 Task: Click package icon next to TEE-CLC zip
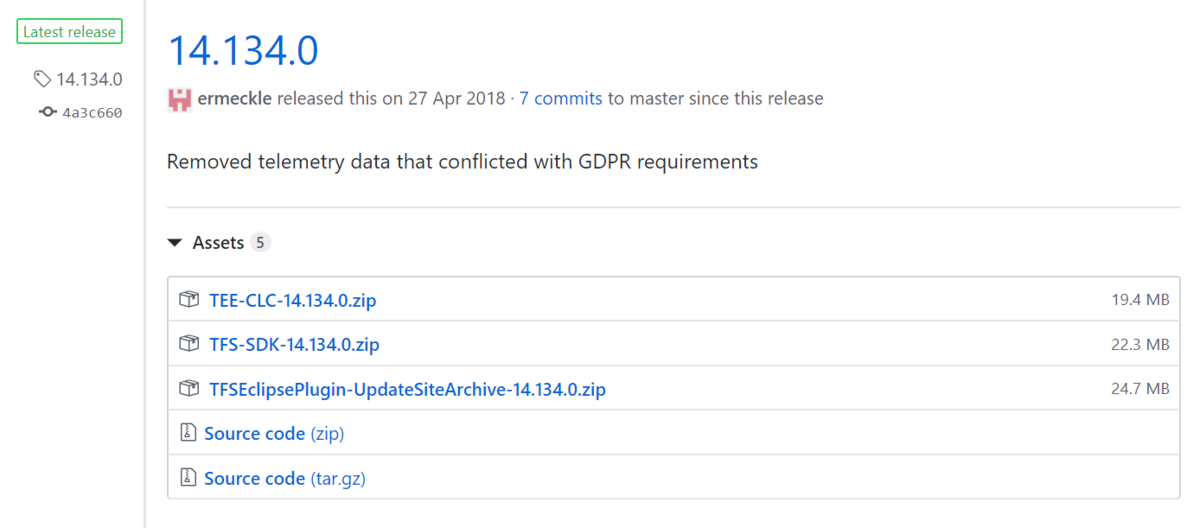[189, 300]
